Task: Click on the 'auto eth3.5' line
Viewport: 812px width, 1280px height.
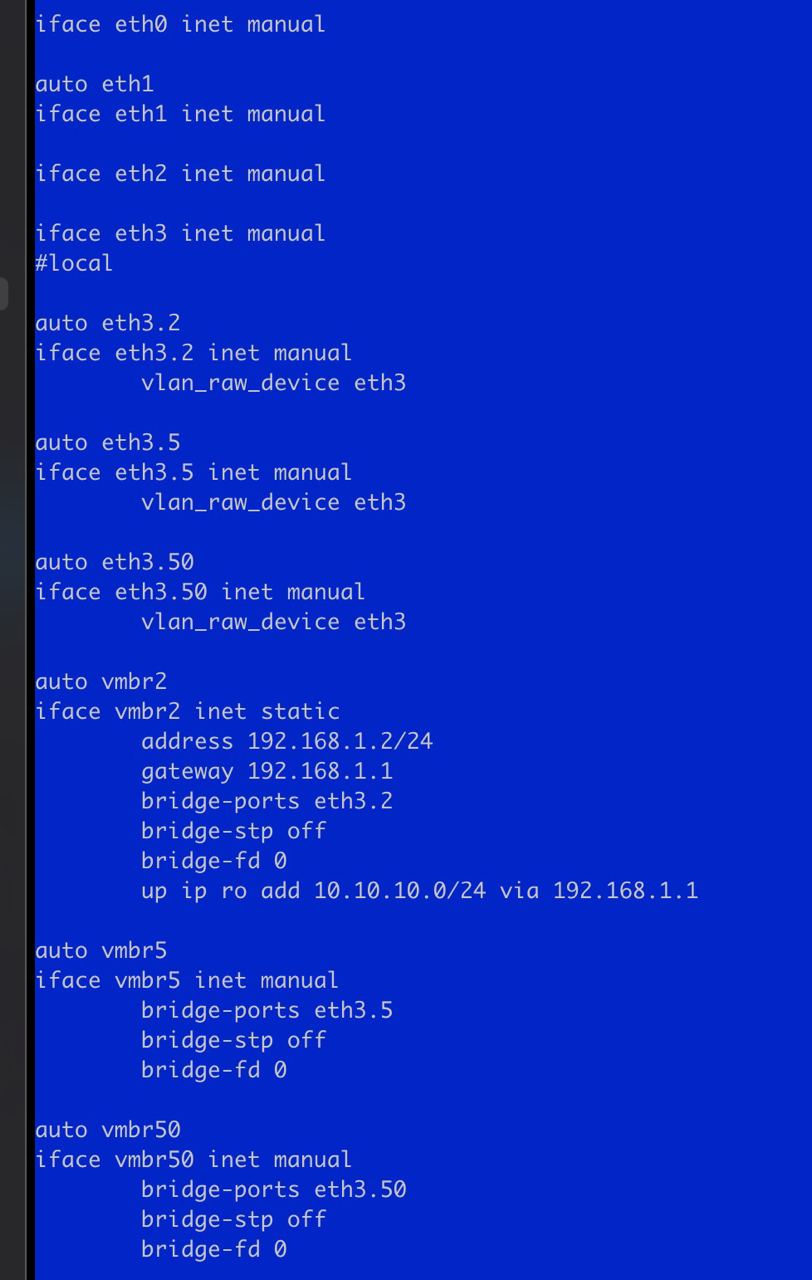Action: tap(107, 442)
